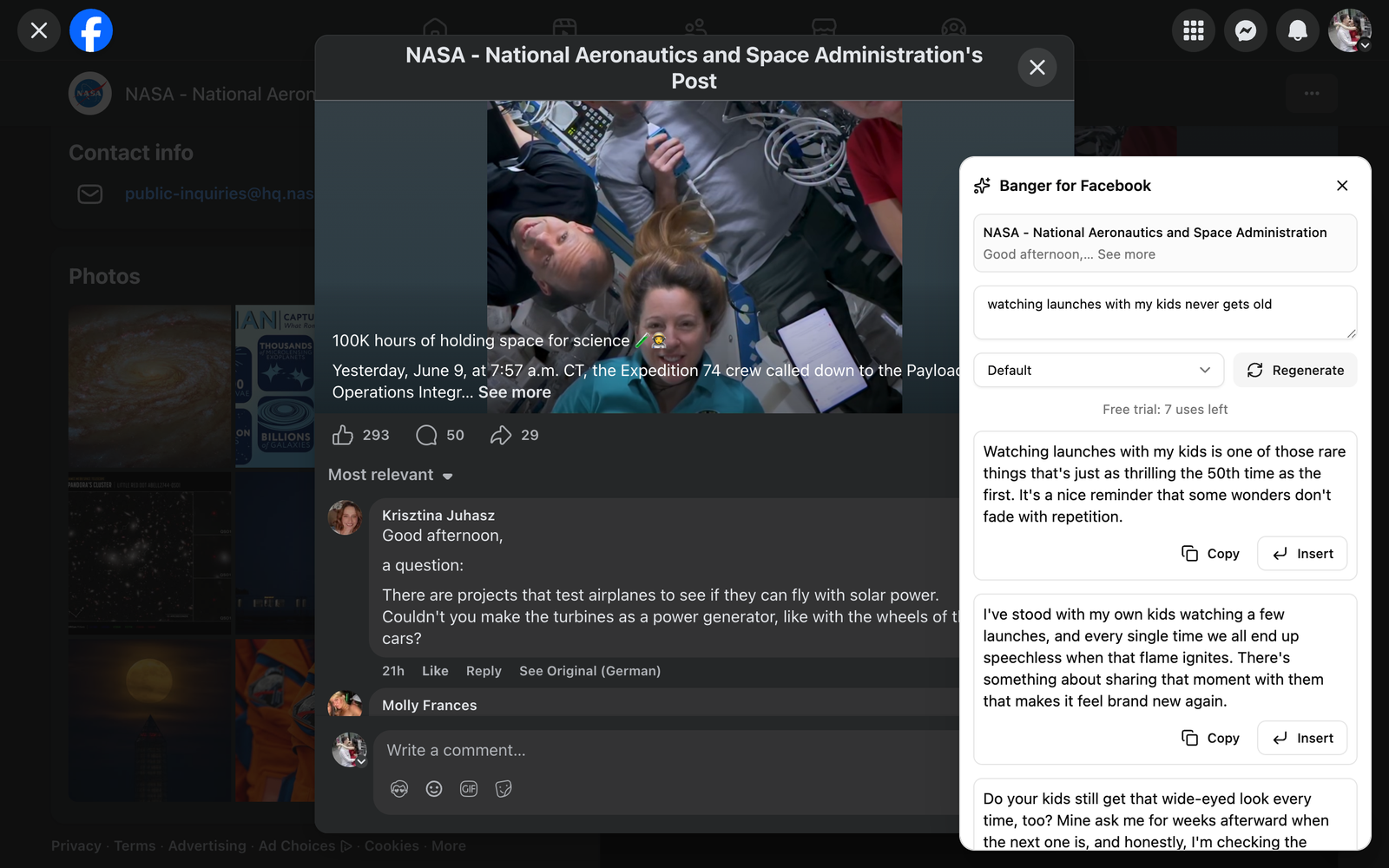Image resolution: width=1389 pixels, height=868 pixels.
Task: Like the NASA post with thumbs-up
Action: click(x=343, y=435)
